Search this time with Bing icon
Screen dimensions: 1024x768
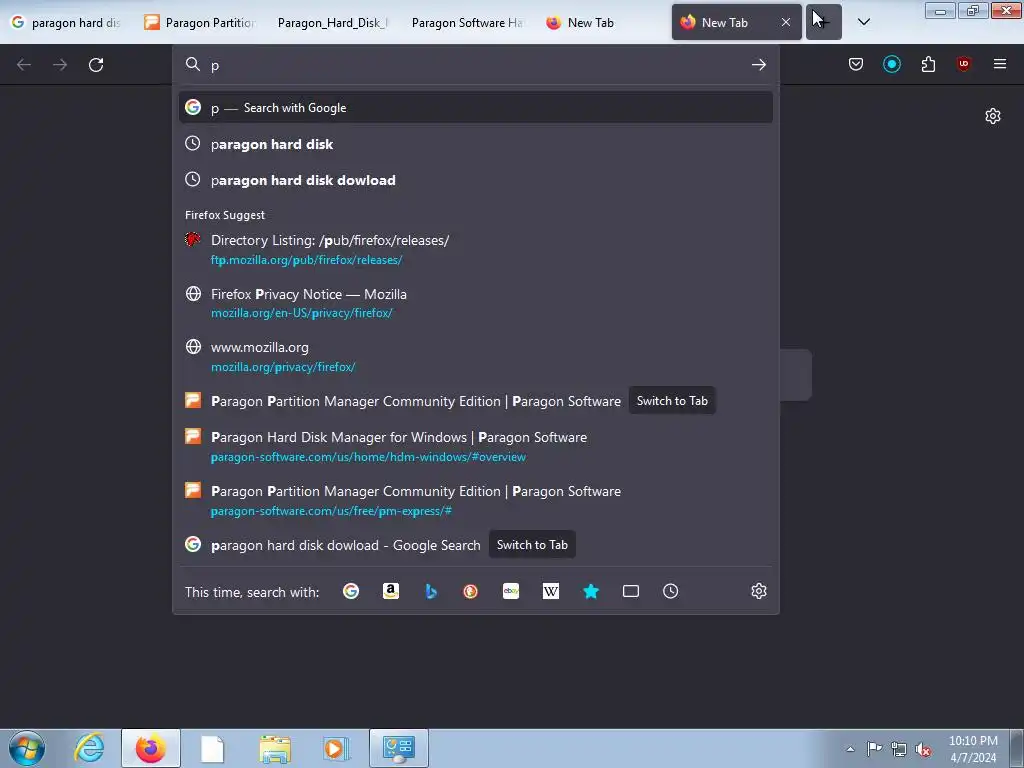click(430, 592)
